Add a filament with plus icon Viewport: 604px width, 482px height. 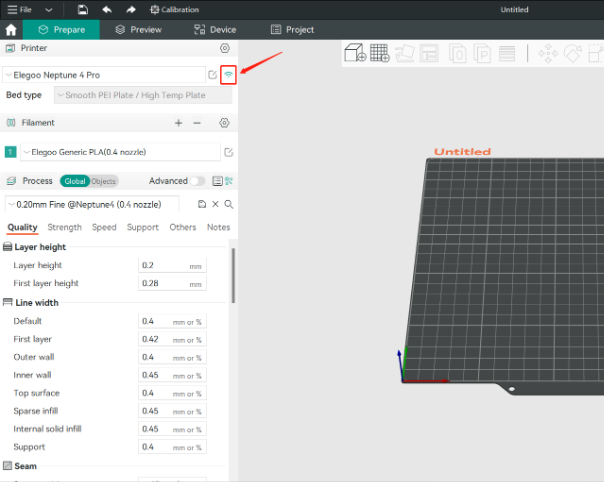coord(178,122)
